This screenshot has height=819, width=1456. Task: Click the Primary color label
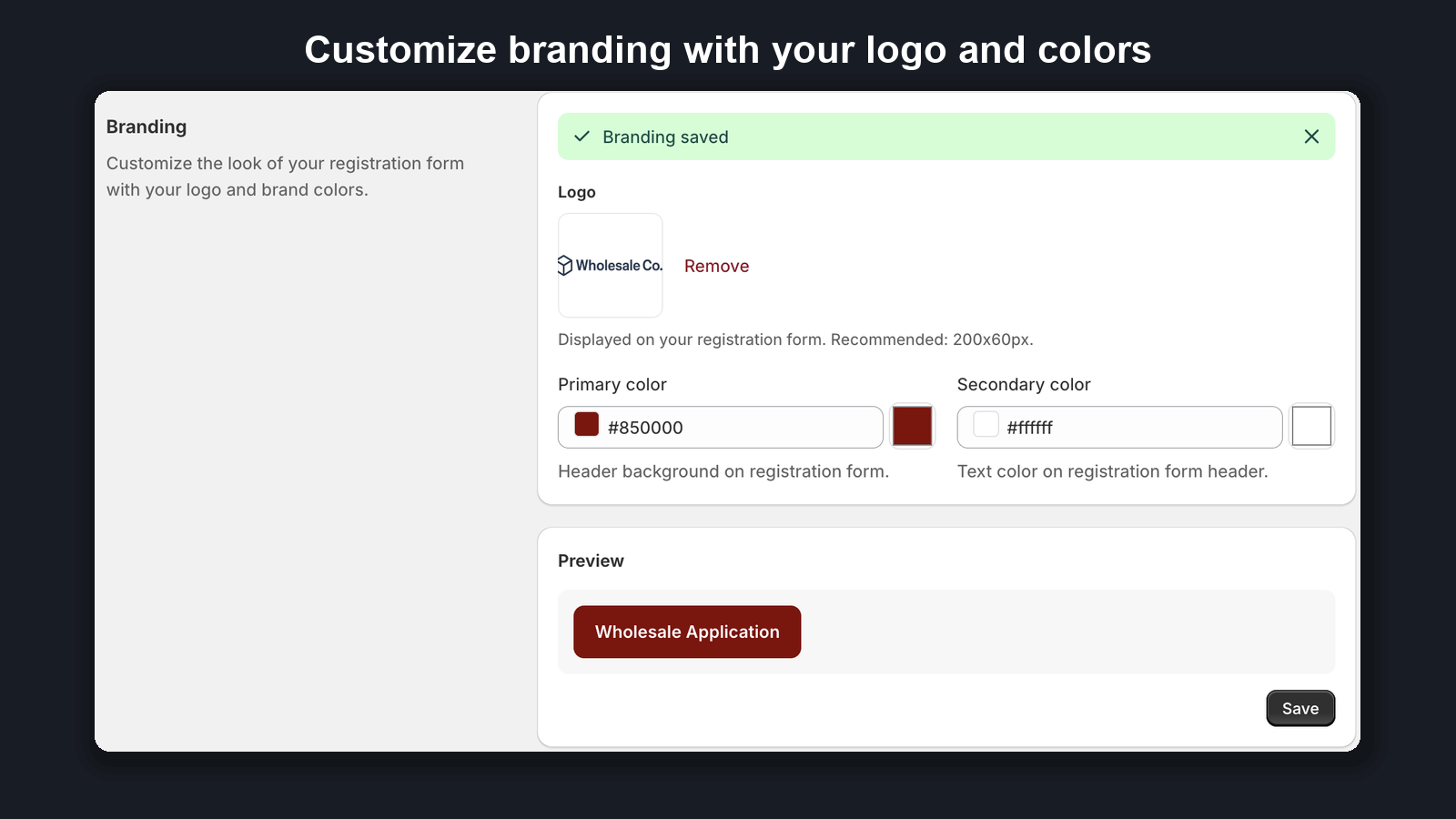click(x=612, y=384)
